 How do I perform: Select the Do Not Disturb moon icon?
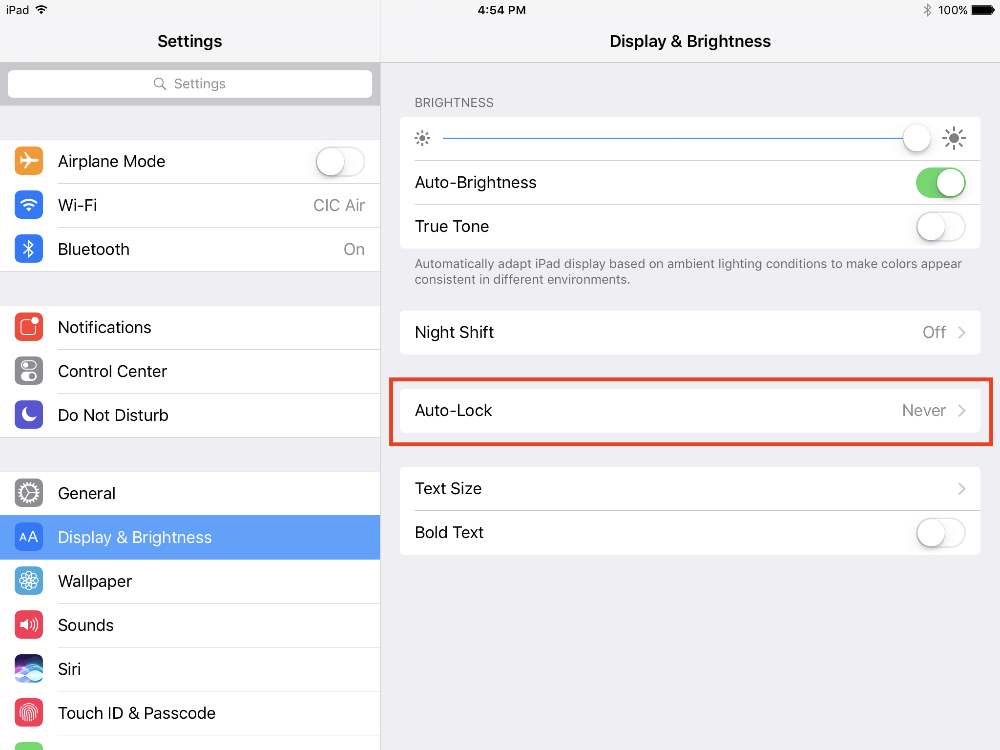tap(27, 415)
